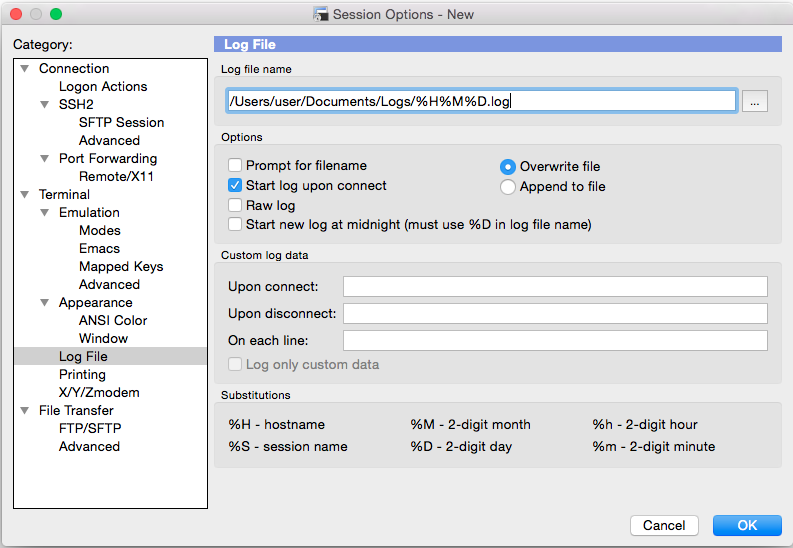Collapse the Appearance tree node
The height and width of the screenshot is (548, 793).
coord(45,303)
